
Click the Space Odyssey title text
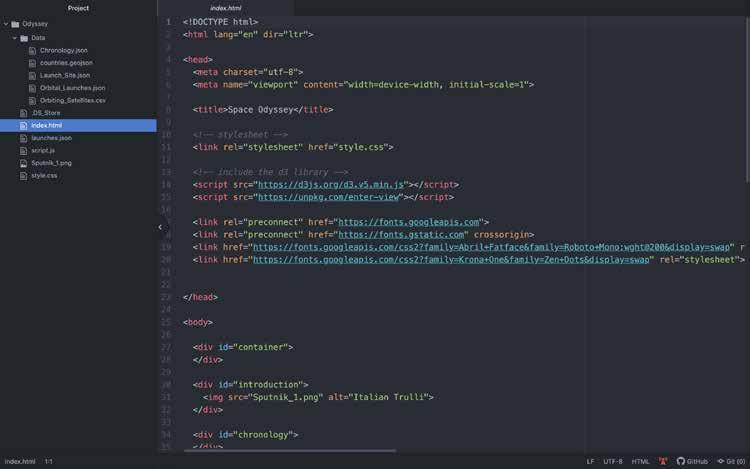tap(261, 109)
